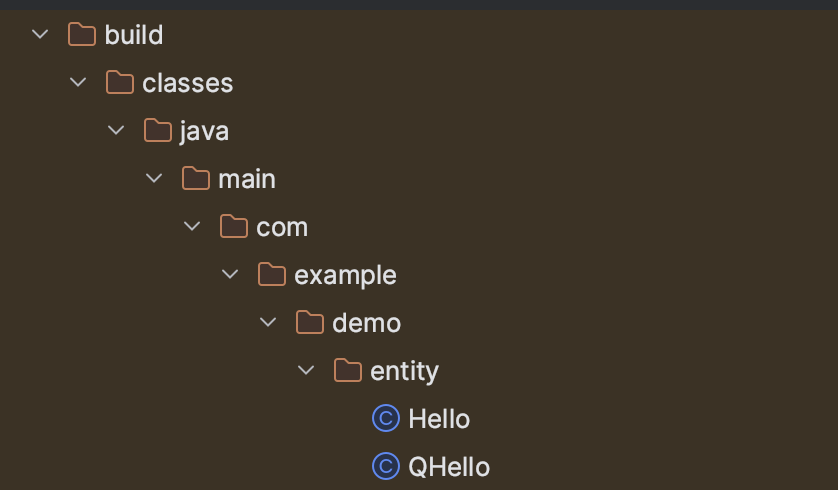Click the Hello class icon
The image size is (838, 490).
386,418
